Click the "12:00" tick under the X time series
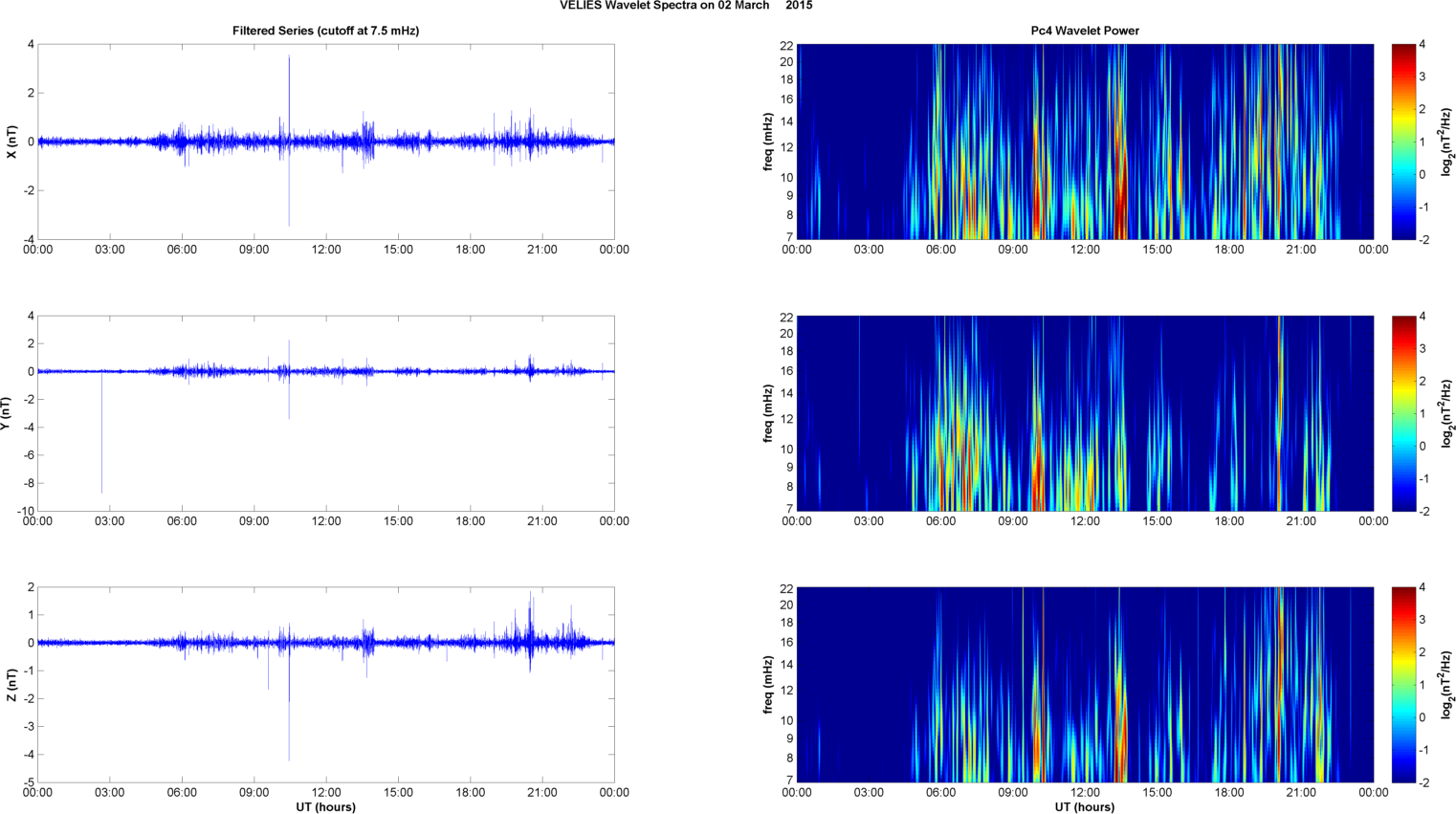This screenshot has width=1456, height=814. [326, 250]
